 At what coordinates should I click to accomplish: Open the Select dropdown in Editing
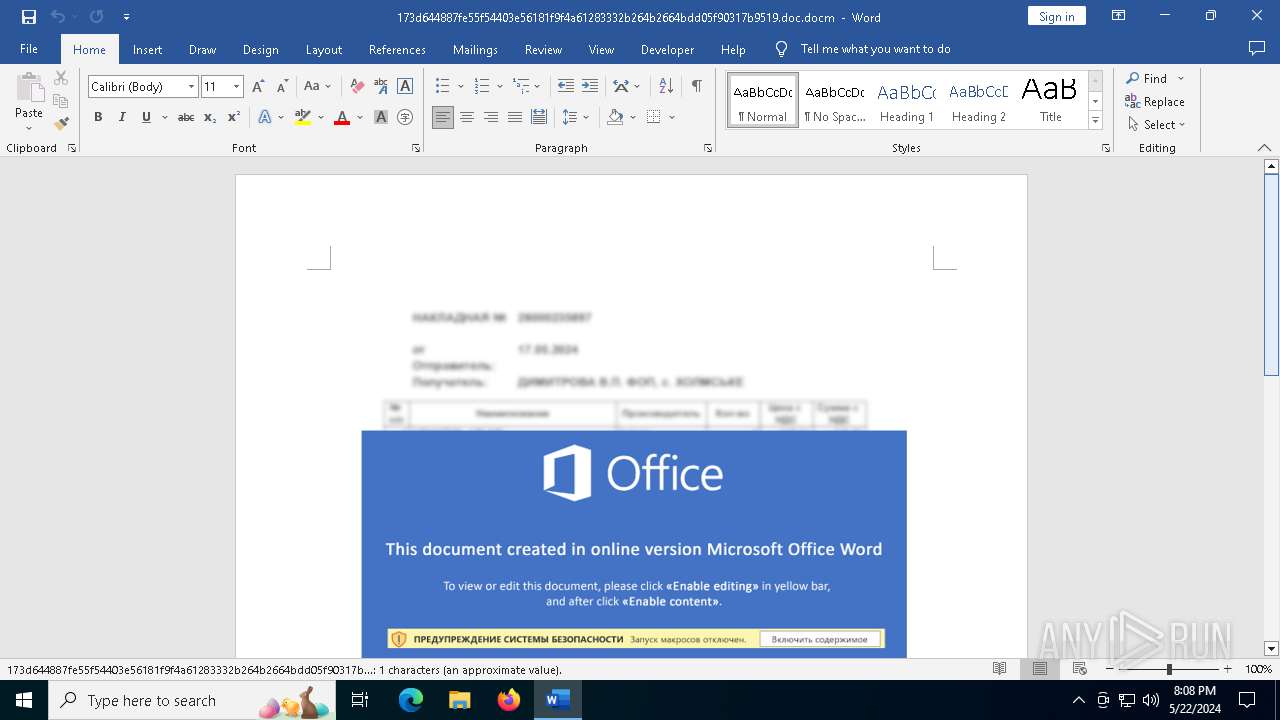click(x=1157, y=125)
